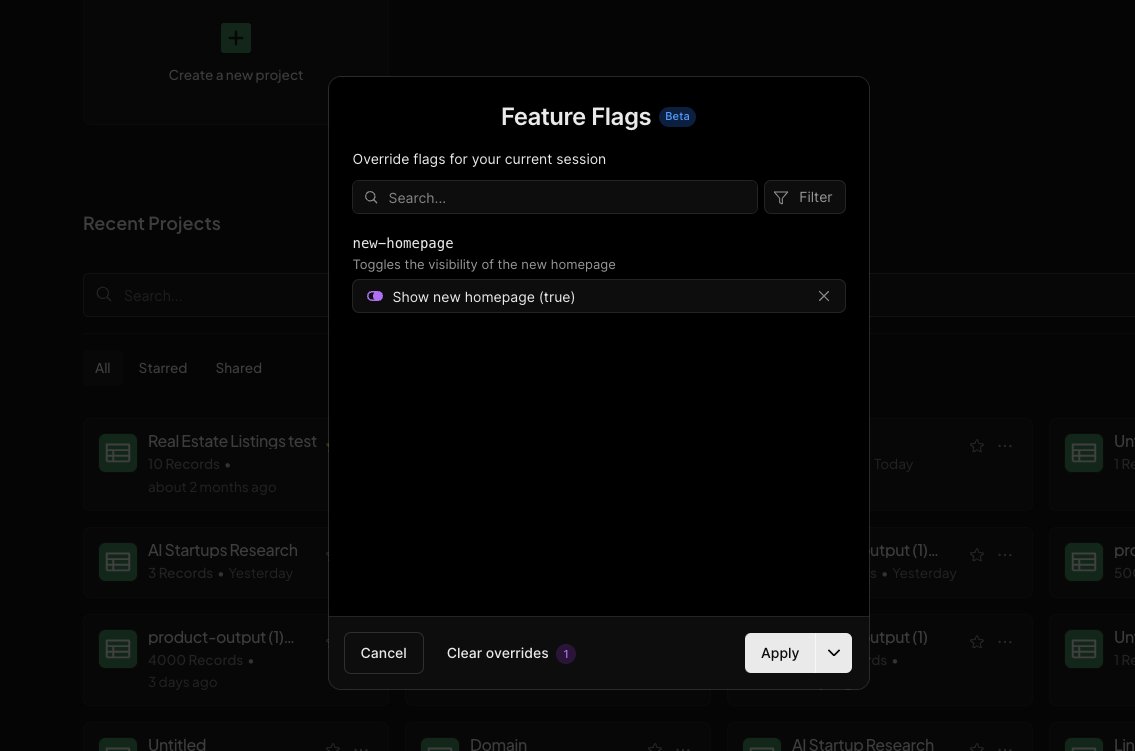Open the Domain project at bottom
This screenshot has width=1135, height=751.
[x=499, y=744]
